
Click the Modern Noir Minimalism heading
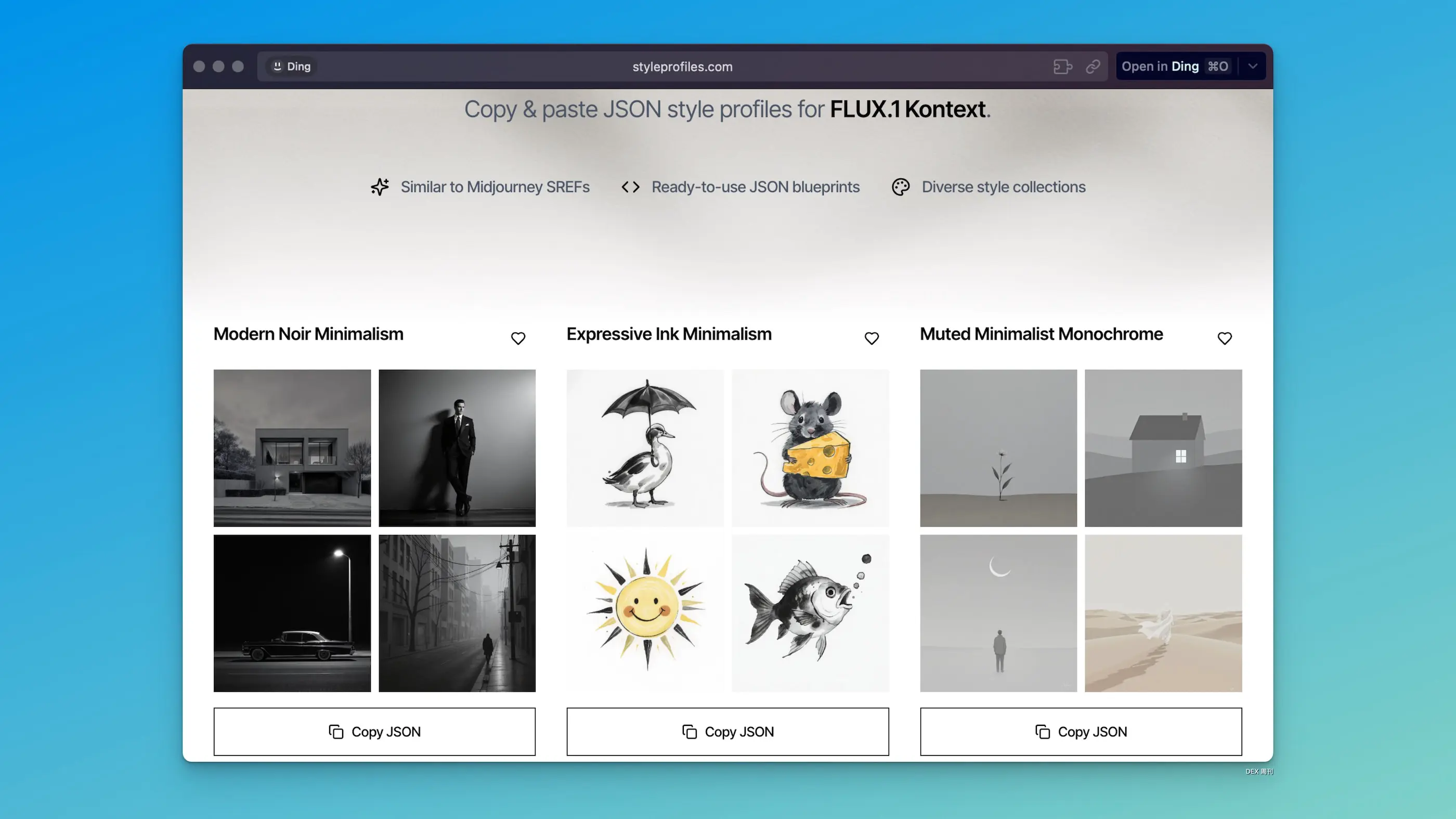point(308,334)
